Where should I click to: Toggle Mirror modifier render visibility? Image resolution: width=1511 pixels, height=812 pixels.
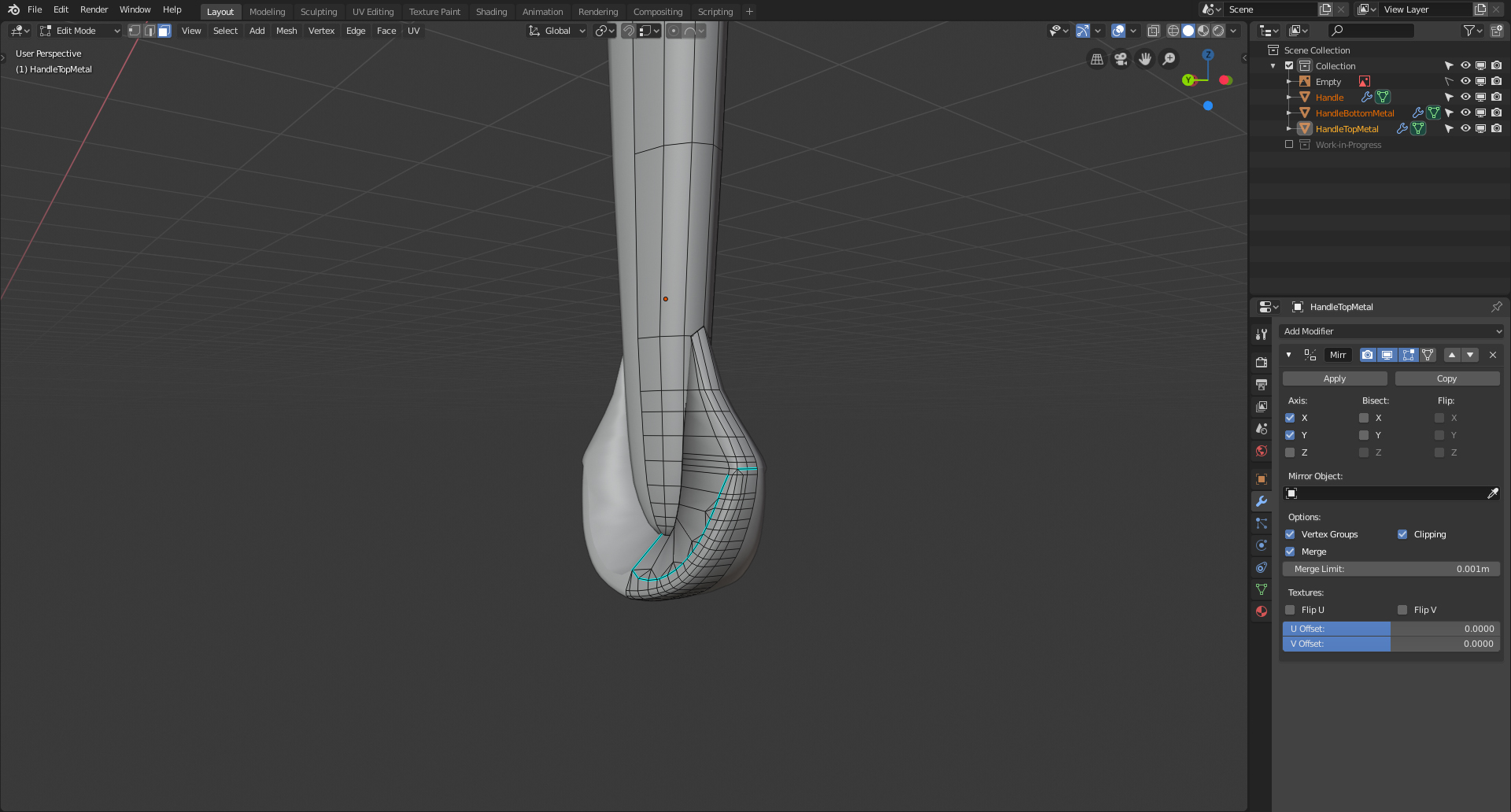point(1368,355)
